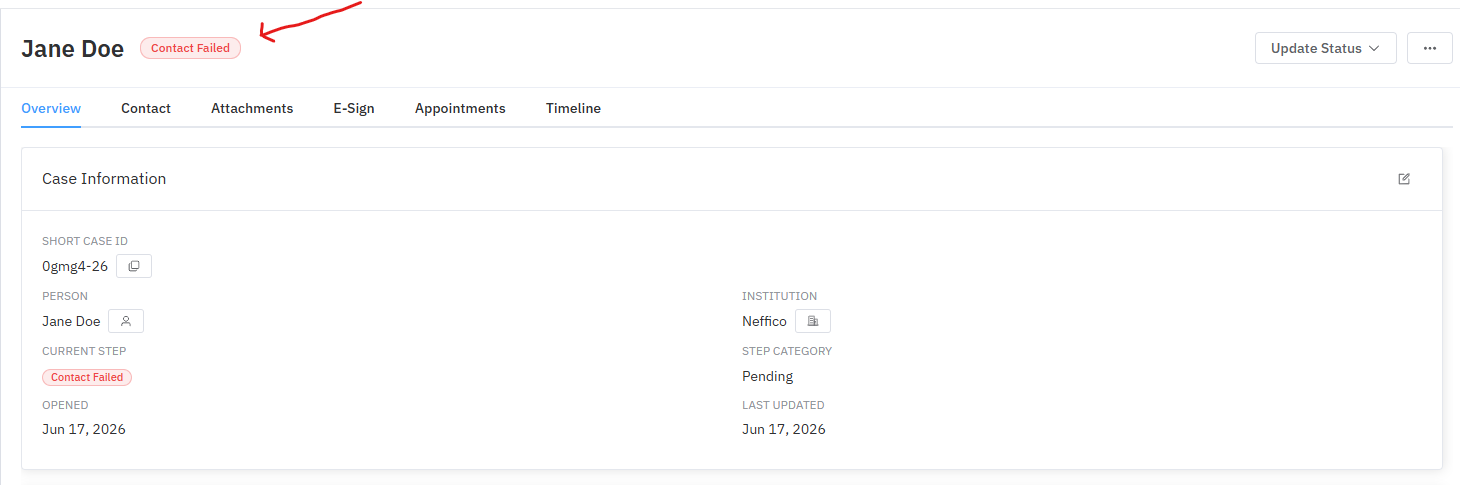Expand the Update Status dropdown
The width and height of the screenshot is (1460, 485).
pyautogui.click(x=1325, y=48)
